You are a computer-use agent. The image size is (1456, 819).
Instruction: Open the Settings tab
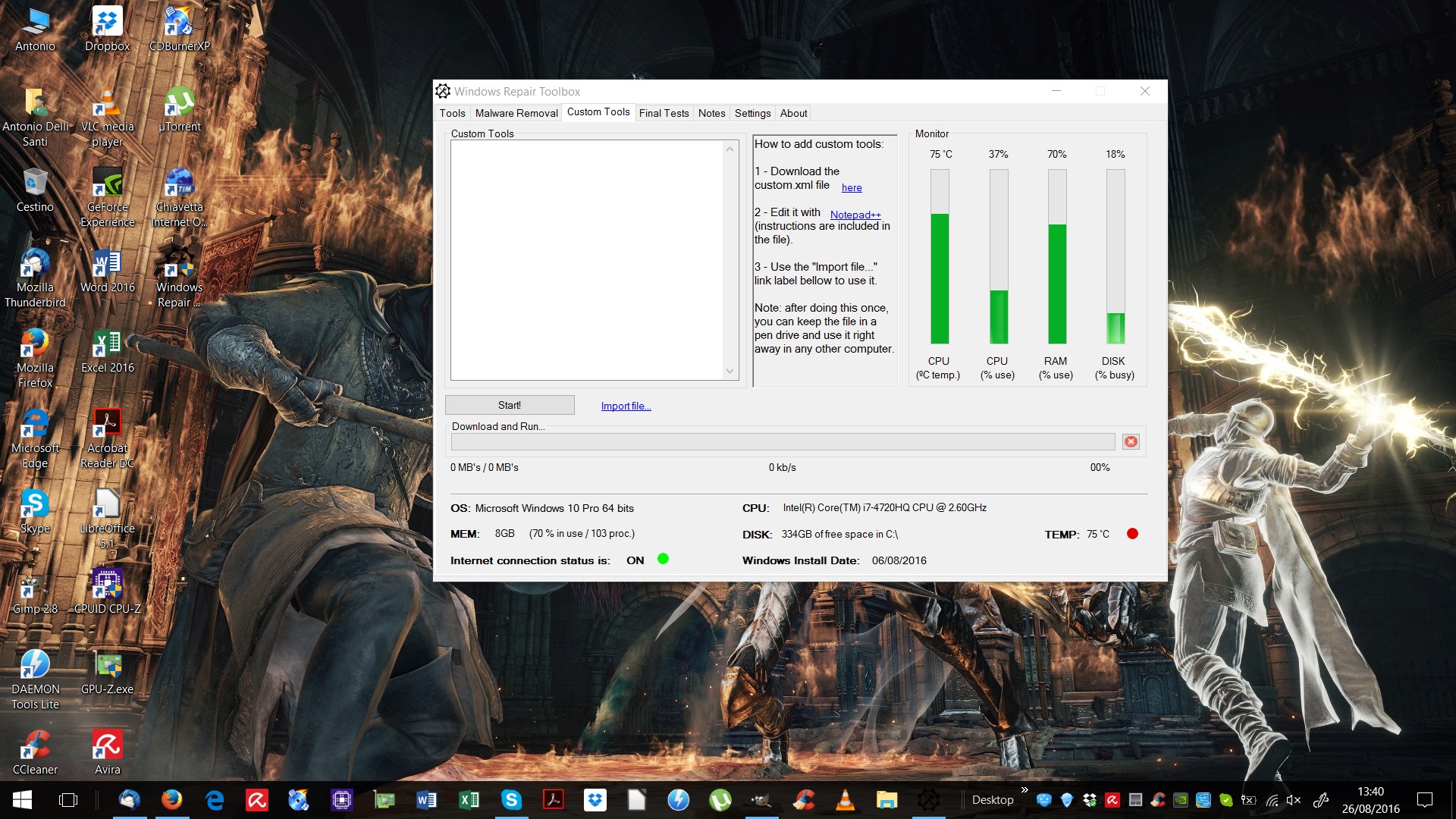tap(752, 113)
